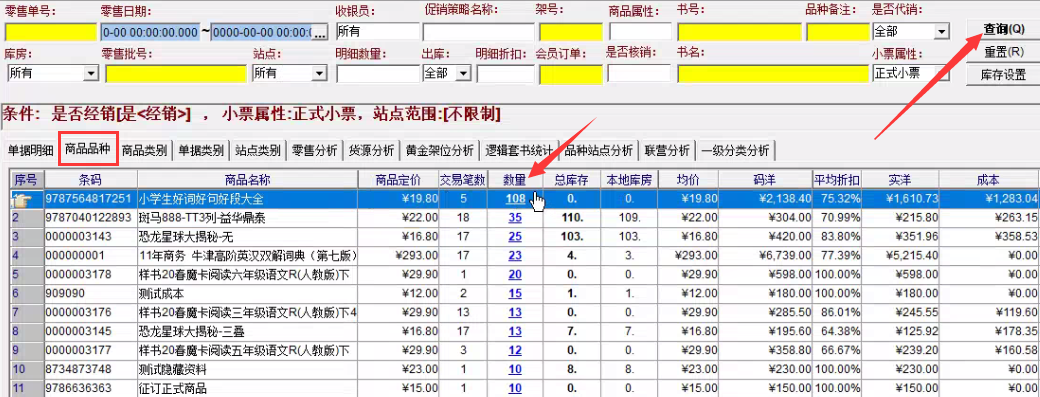1040x397 pixels.
Task: Open the 出库 dropdown selector
Action: (462, 74)
